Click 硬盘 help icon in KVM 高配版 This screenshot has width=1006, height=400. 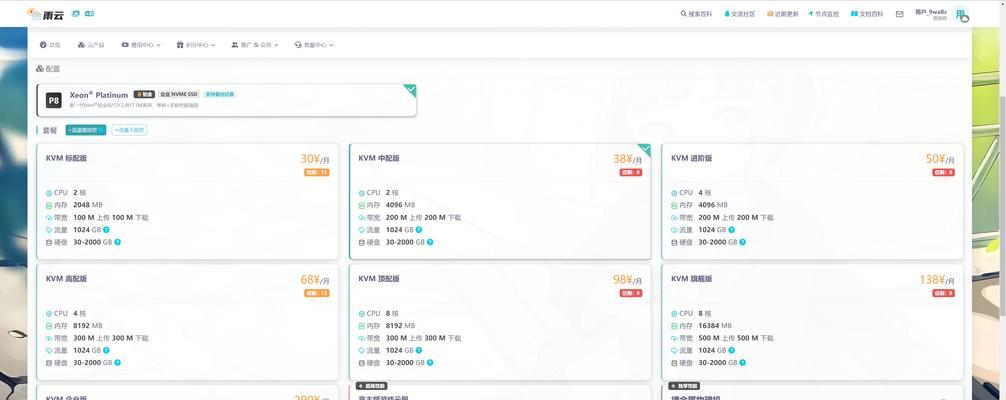(x=117, y=363)
